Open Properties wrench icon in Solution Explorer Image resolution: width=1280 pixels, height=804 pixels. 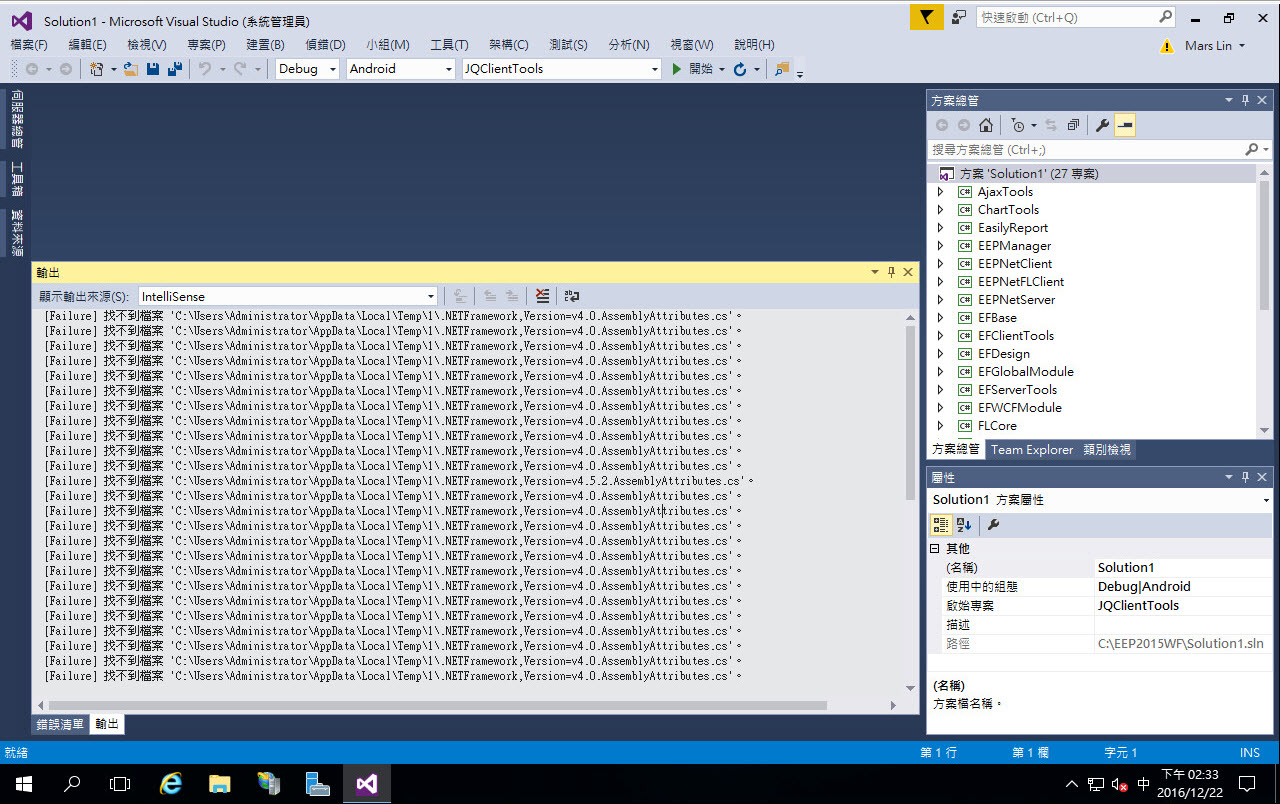1102,125
